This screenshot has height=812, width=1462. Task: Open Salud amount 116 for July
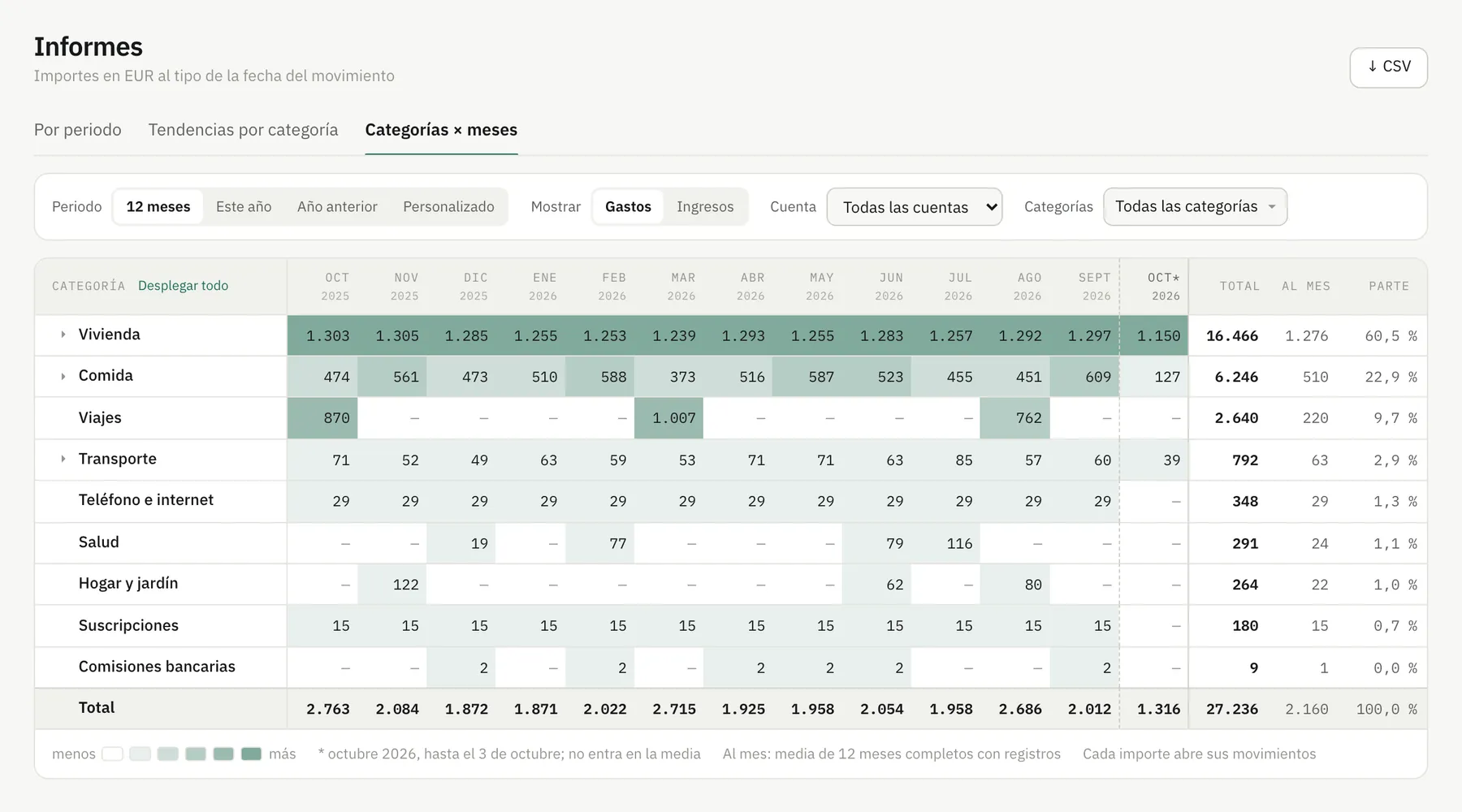coord(945,543)
